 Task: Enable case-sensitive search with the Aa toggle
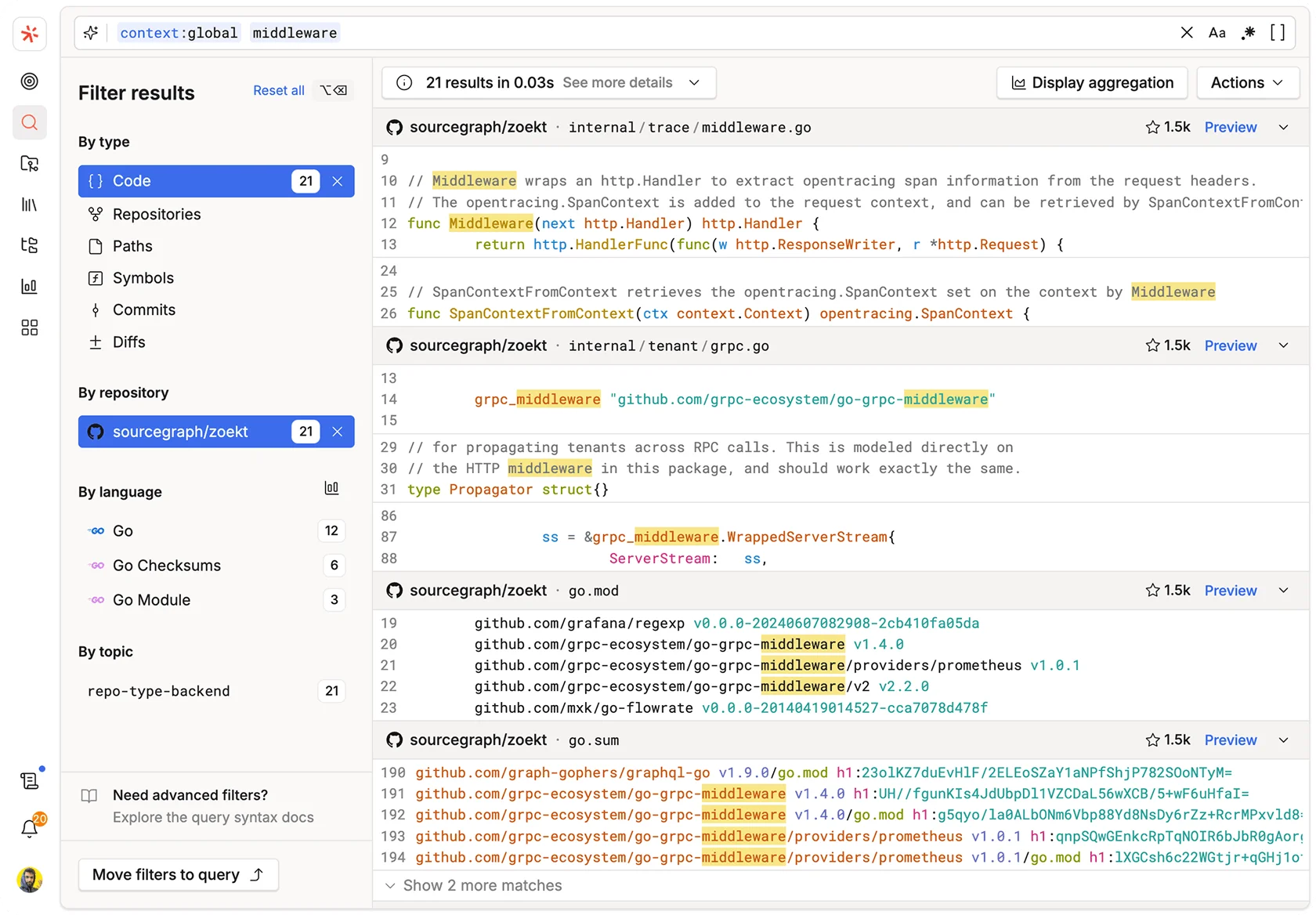tap(1217, 33)
